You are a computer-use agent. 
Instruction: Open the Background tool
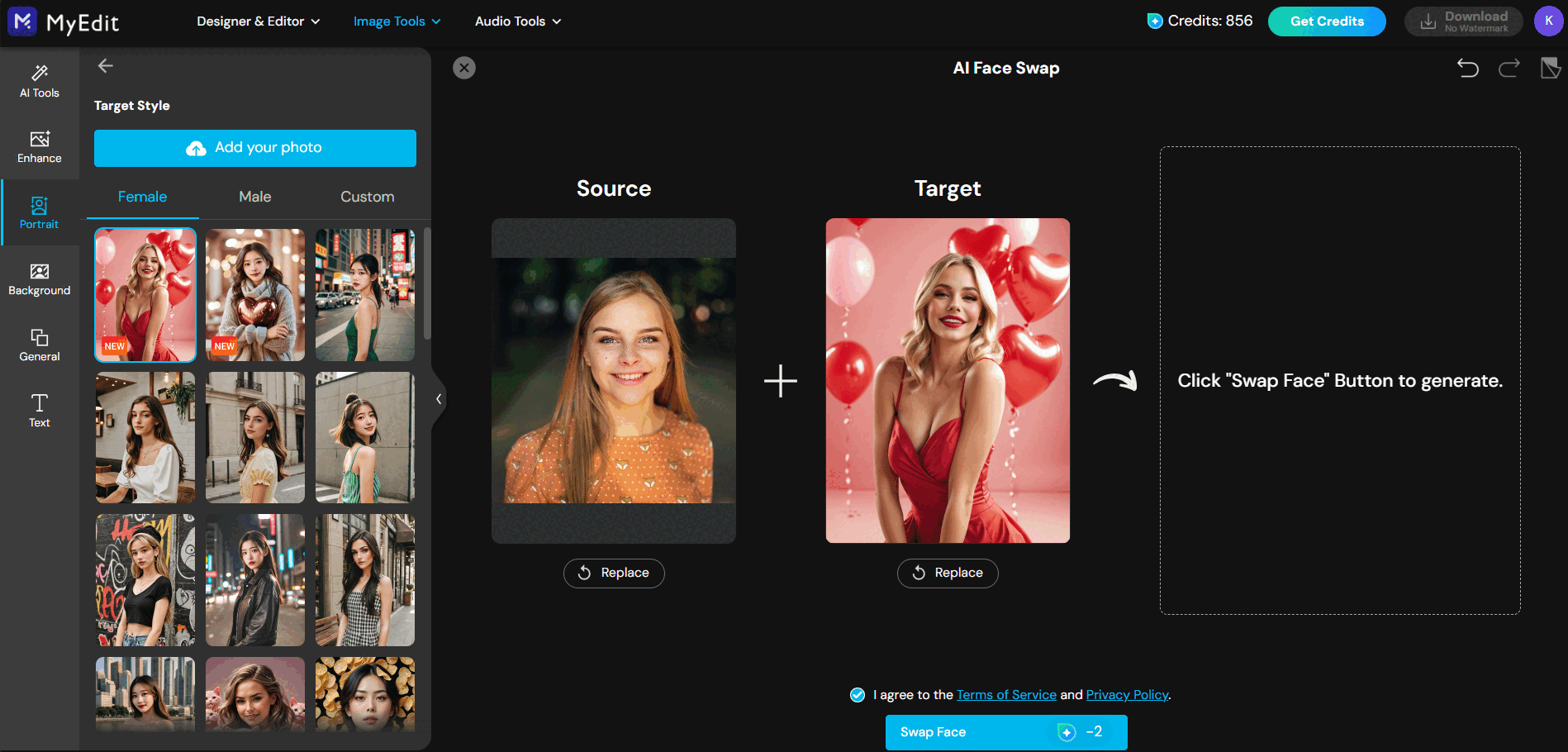click(x=39, y=278)
